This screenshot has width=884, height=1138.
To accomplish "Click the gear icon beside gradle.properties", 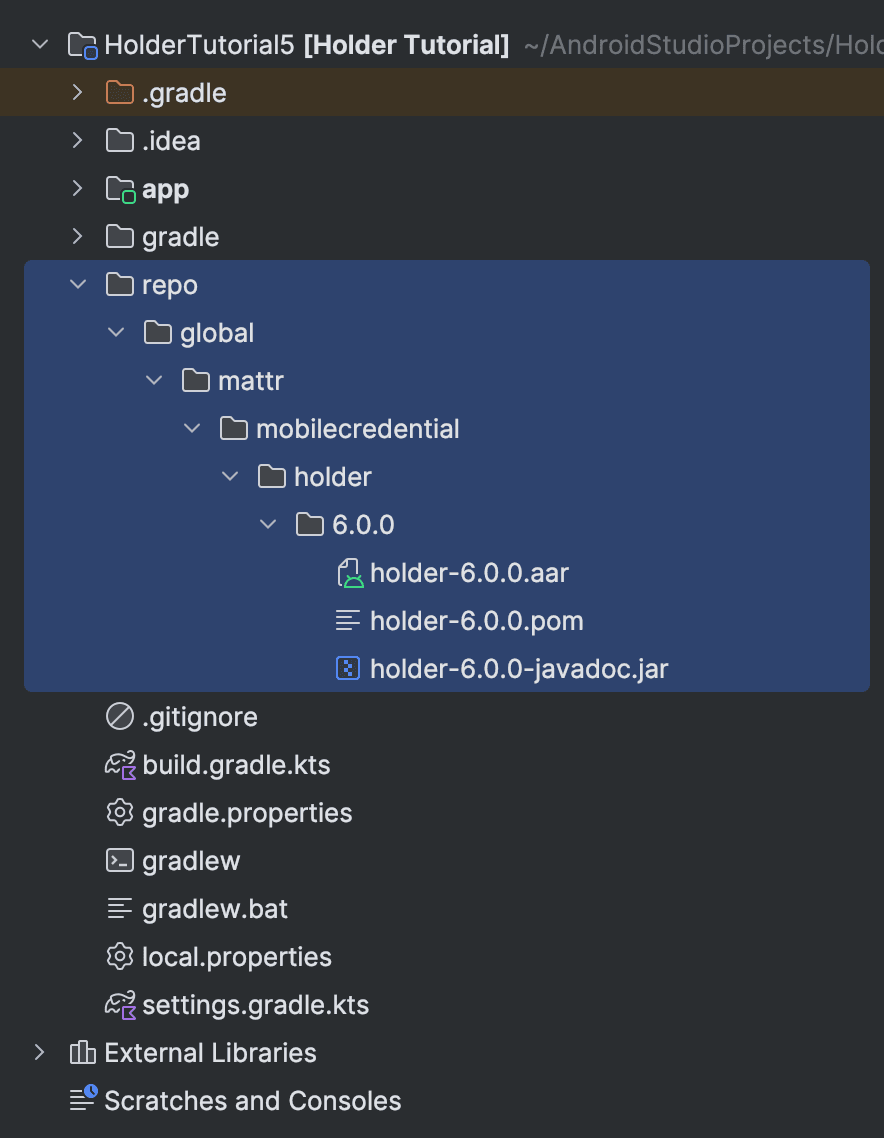I will click(x=120, y=813).
